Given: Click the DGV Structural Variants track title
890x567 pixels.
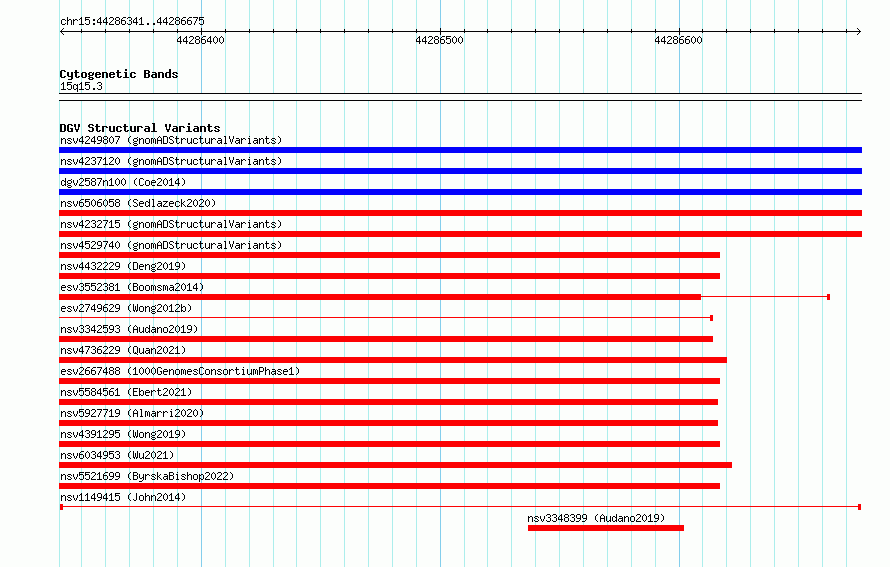Looking at the screenshot, I should pos(140,128).
